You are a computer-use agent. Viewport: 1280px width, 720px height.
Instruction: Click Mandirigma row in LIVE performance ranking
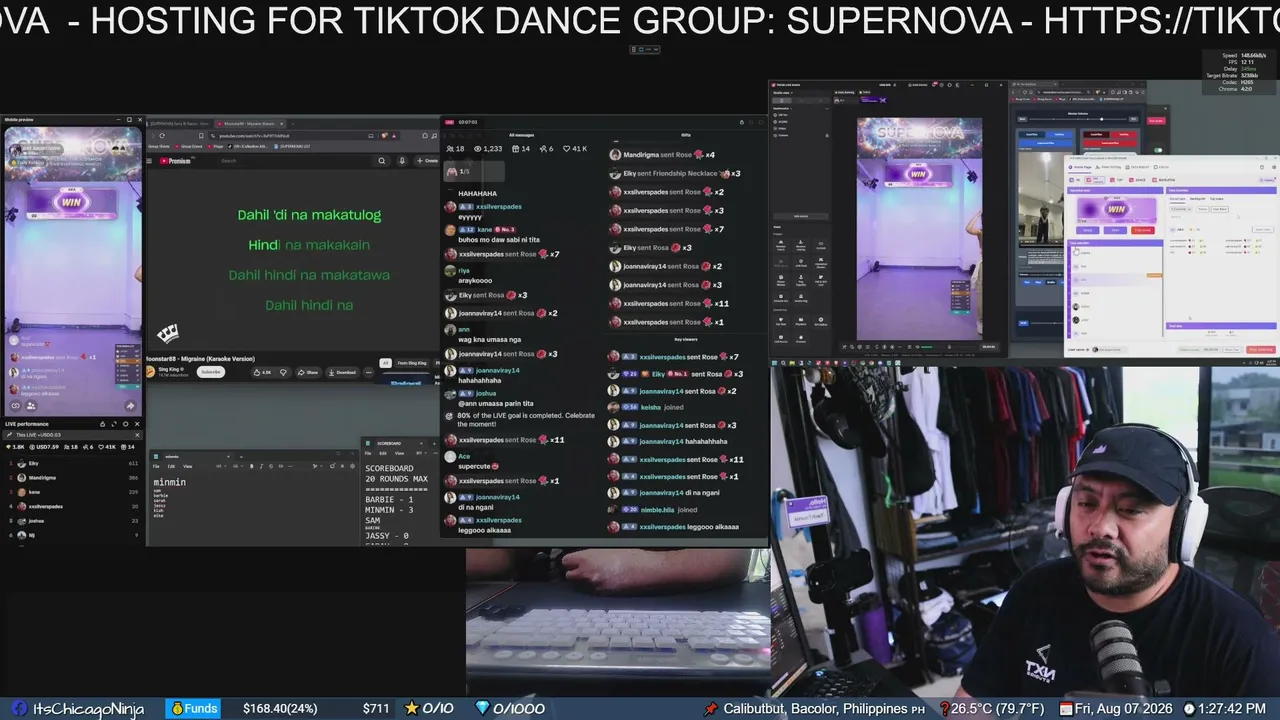tap(72, 478)
